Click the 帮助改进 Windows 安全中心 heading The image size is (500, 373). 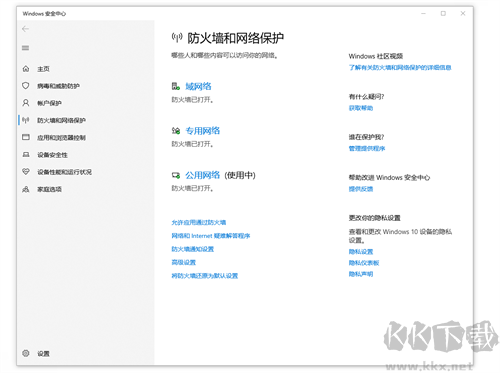tap(389, 178)
